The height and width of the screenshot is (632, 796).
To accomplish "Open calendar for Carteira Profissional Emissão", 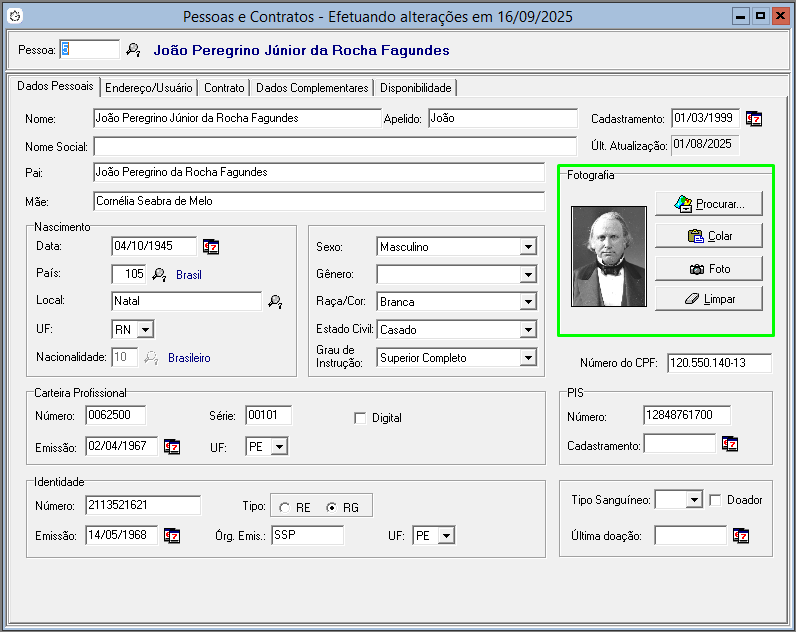I will click(x=172, y=446).
